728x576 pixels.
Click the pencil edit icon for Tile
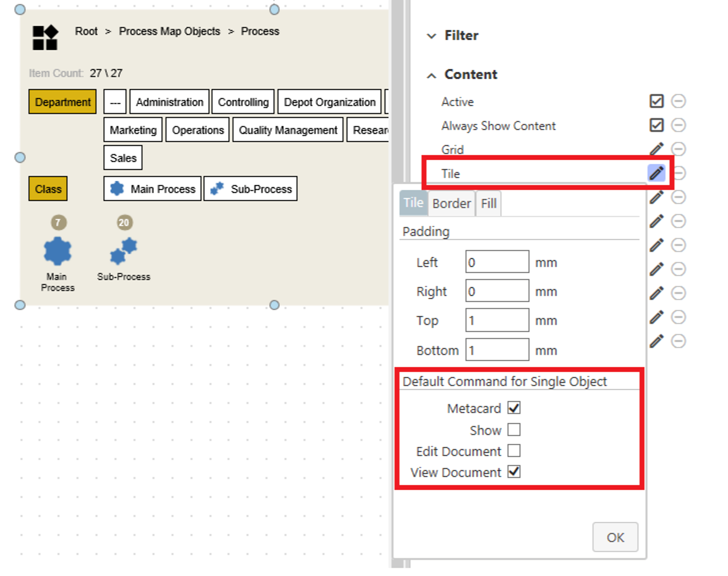click(x=656, y=173)
